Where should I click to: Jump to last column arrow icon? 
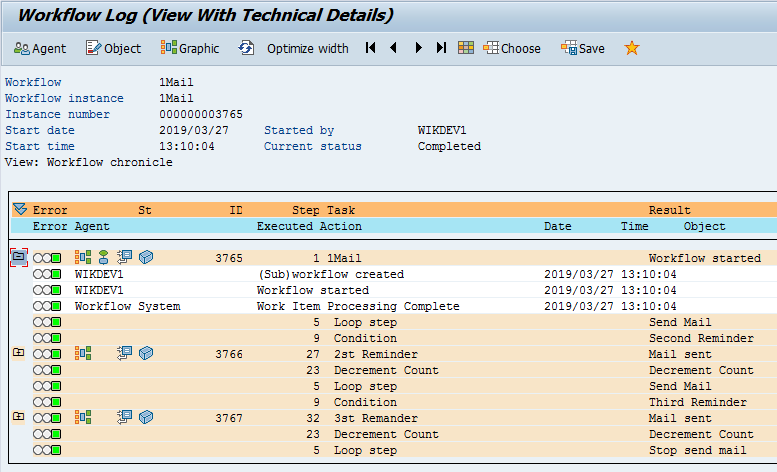[x=441, y=48]
